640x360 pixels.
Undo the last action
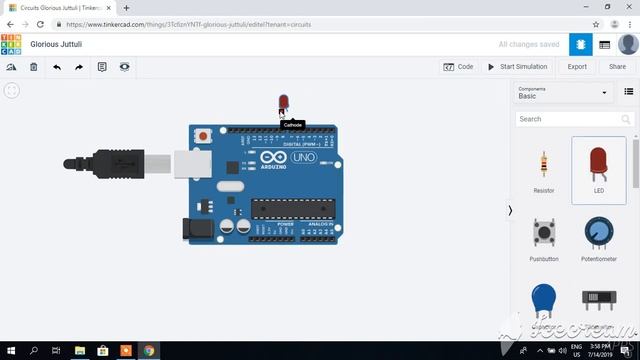(x=57, y=67)
